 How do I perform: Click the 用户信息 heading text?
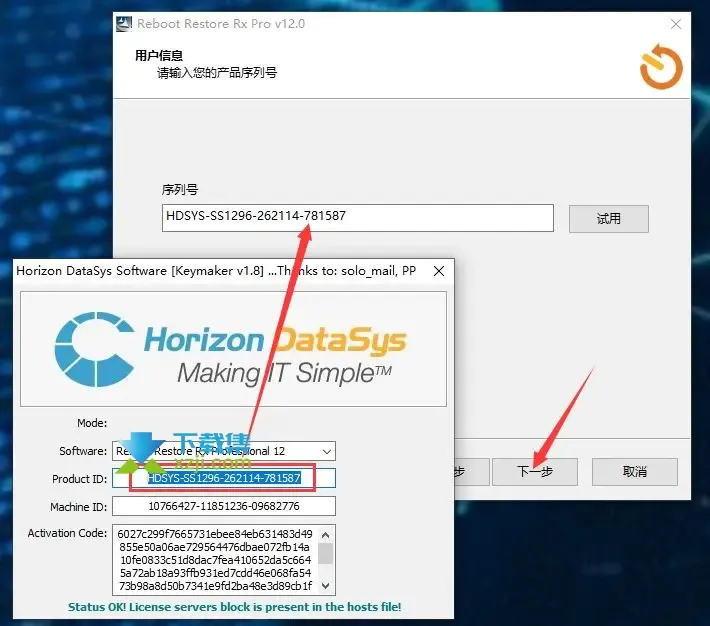click(x=159, y=56)
